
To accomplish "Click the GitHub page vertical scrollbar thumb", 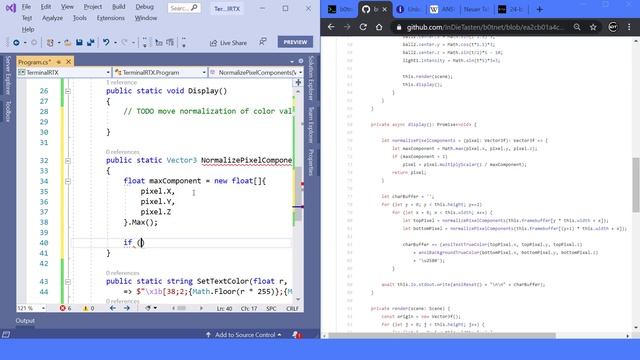I will coord(636,184).
